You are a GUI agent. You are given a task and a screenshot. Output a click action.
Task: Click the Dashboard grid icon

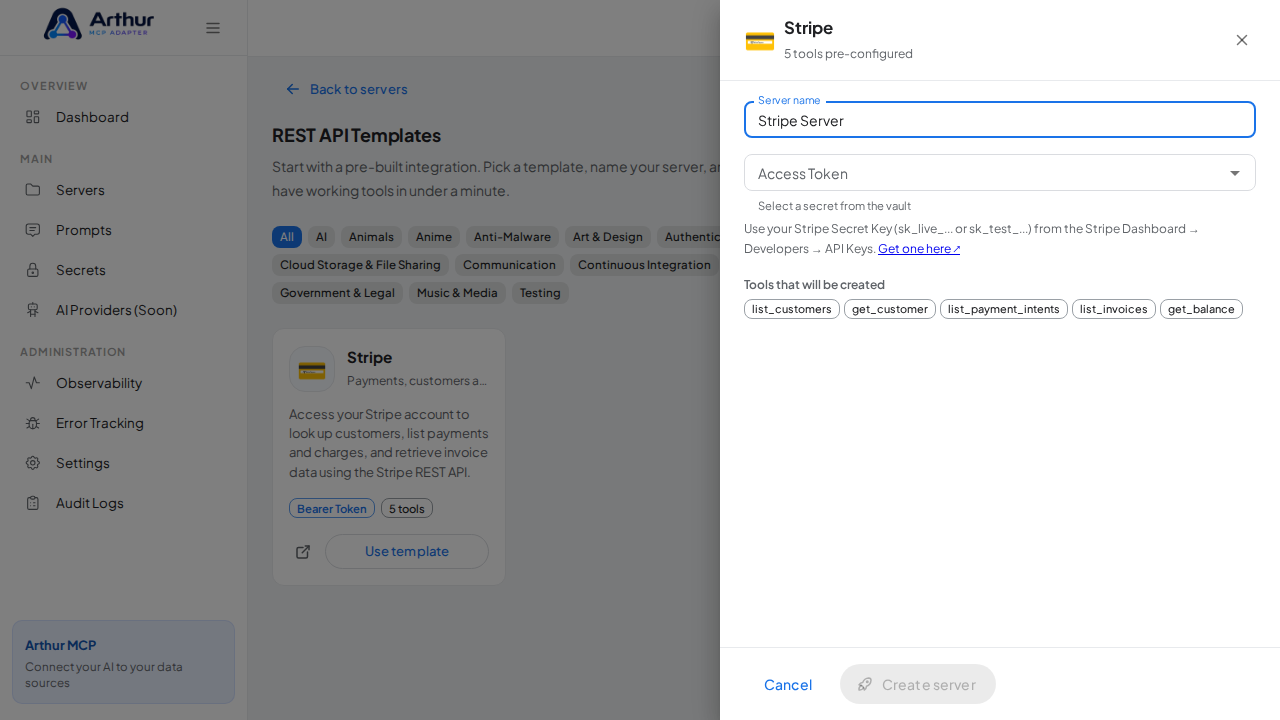tap(33, 117)
